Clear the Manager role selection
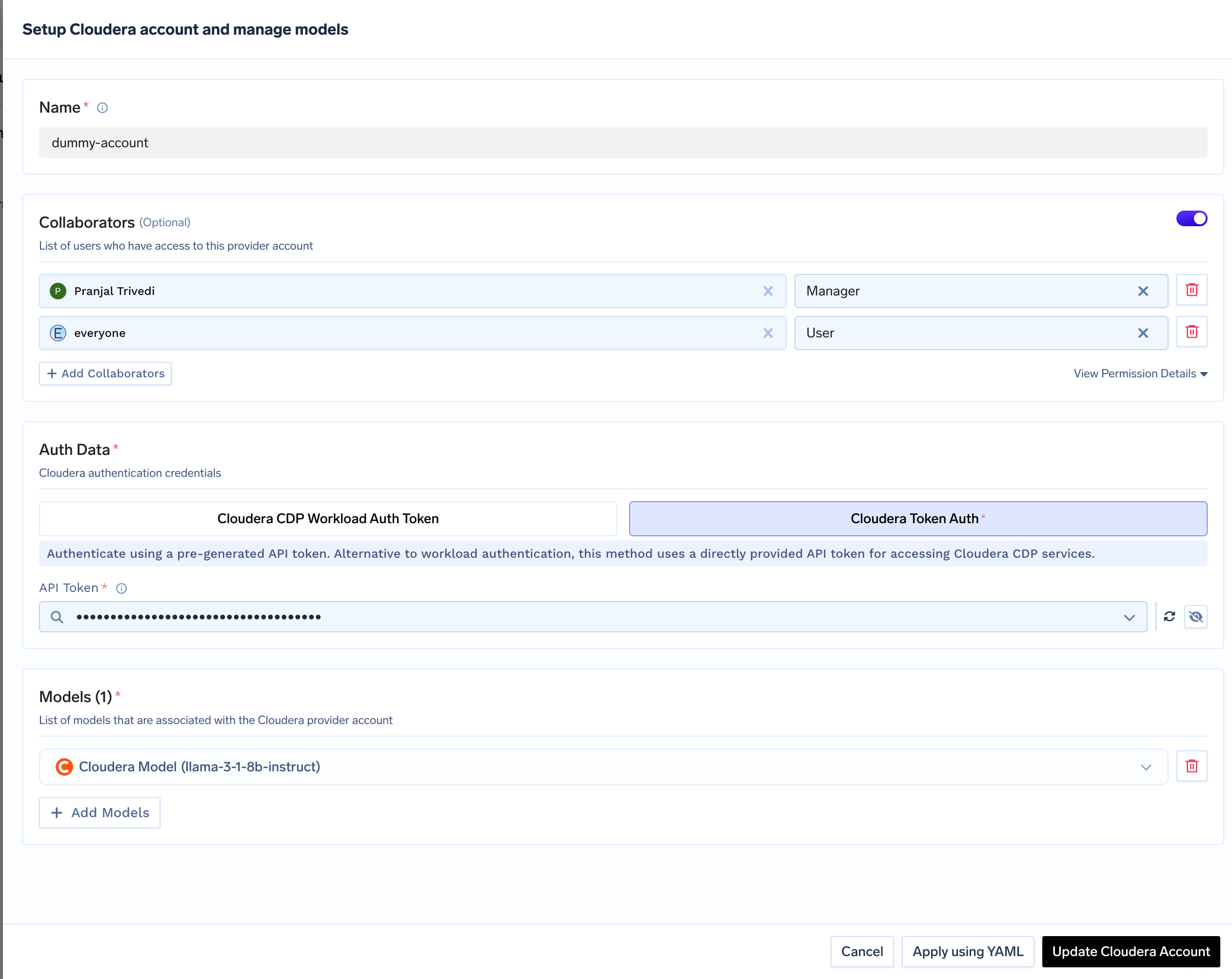This screenshot has width=1232, height=979. 1143,291
